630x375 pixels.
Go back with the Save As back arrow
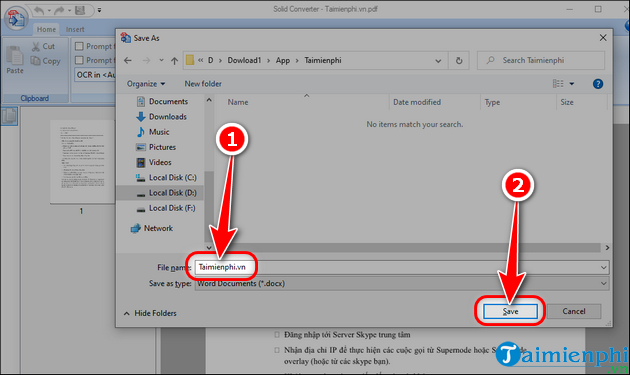click(x=128, y=60)
